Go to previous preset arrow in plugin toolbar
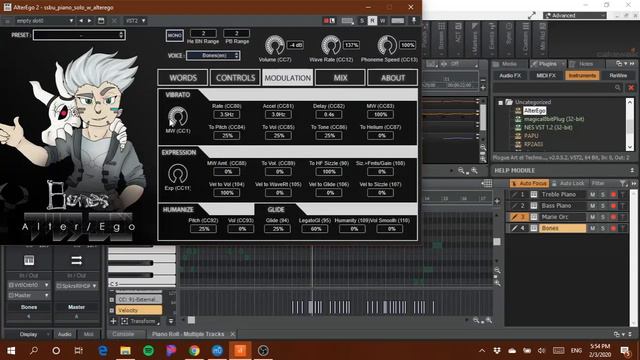Image resolution: width=640 pixels, height=360 pixels. pos(81,20)
